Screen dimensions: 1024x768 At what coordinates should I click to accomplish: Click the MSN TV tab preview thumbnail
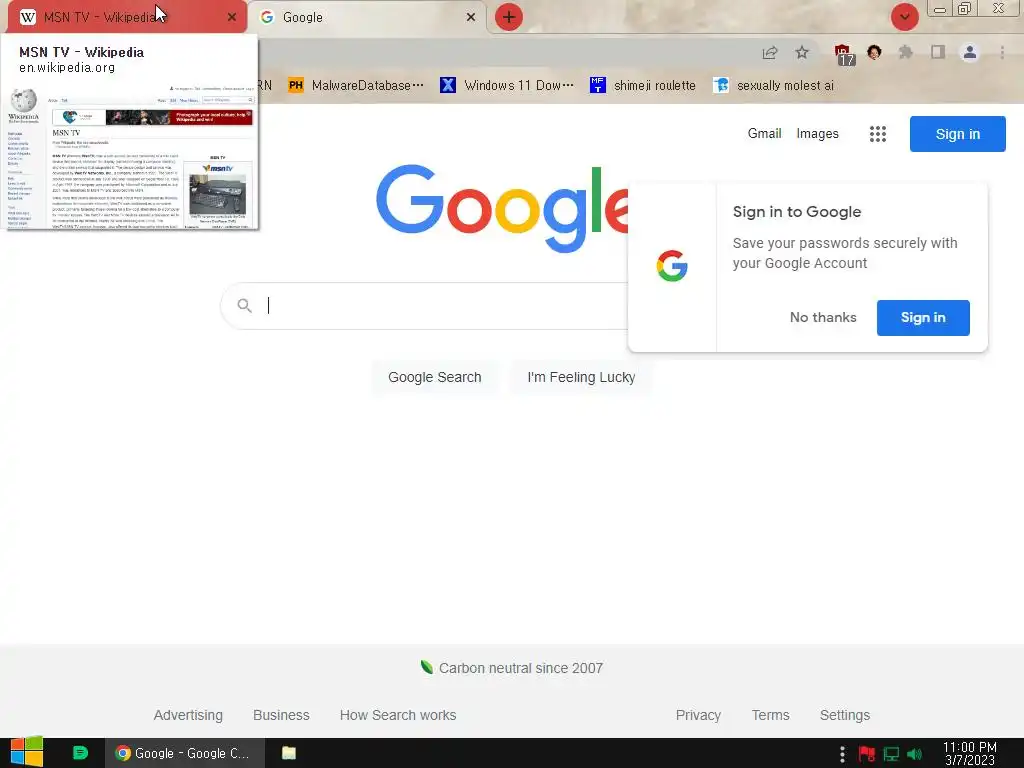click(x=131, y=156)
